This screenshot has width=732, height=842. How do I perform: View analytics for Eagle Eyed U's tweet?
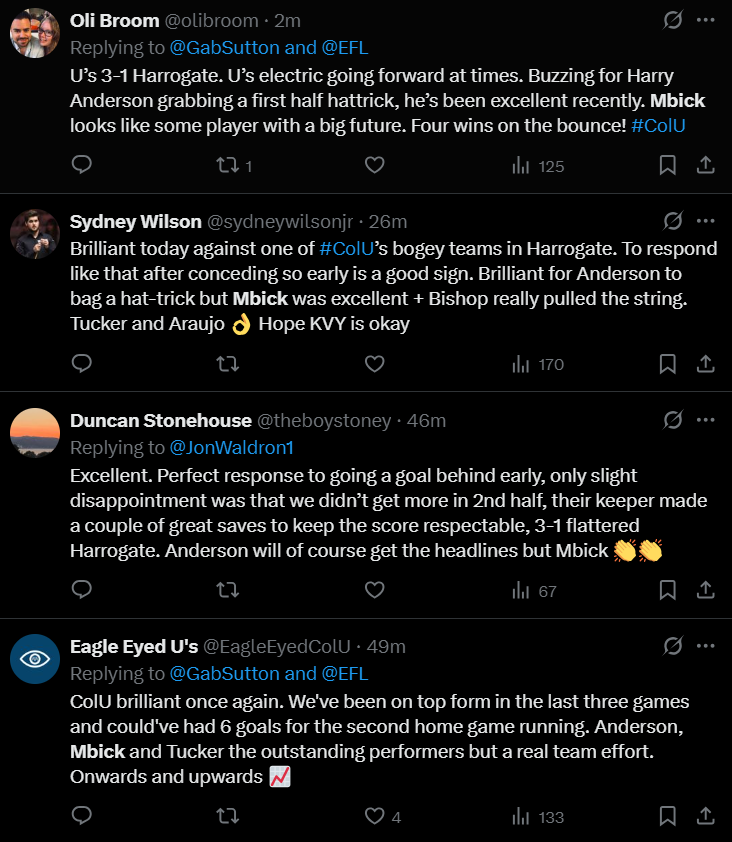click(x=538, y=817)
